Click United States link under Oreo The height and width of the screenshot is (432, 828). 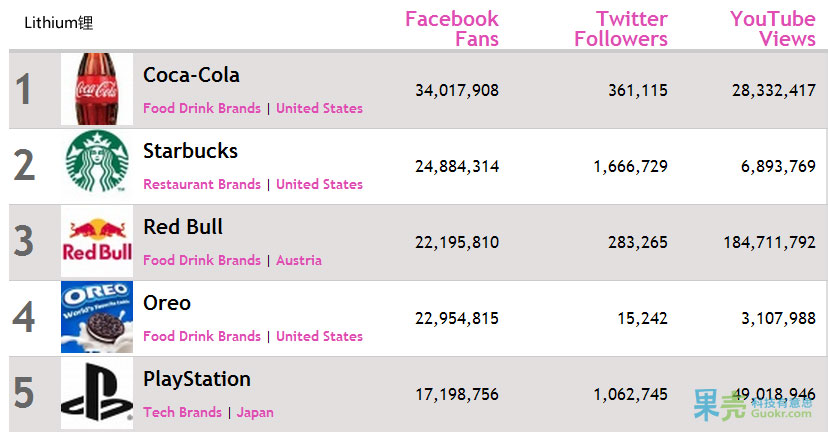pos(319,336)
